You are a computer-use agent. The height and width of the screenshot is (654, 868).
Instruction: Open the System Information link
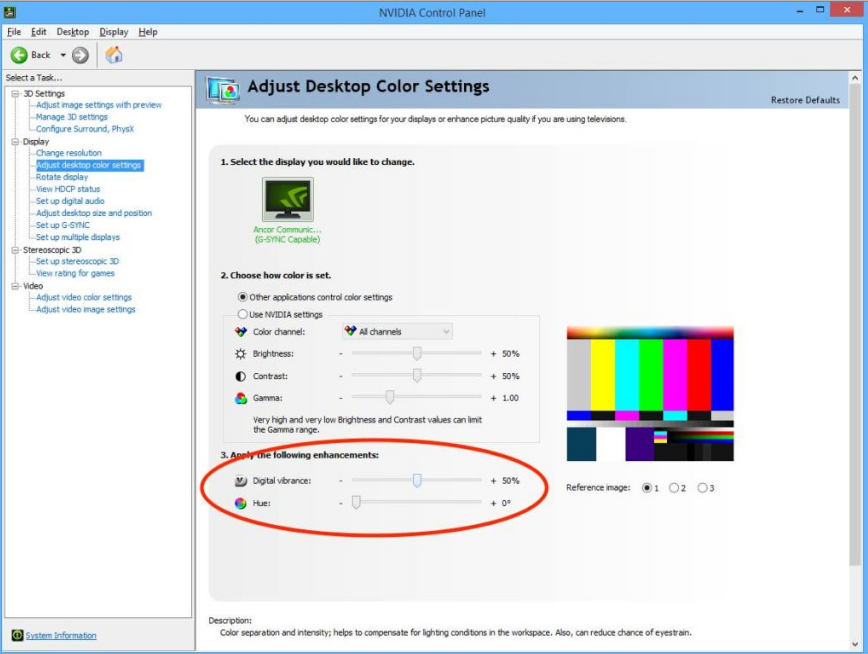(x=61, y=635)
